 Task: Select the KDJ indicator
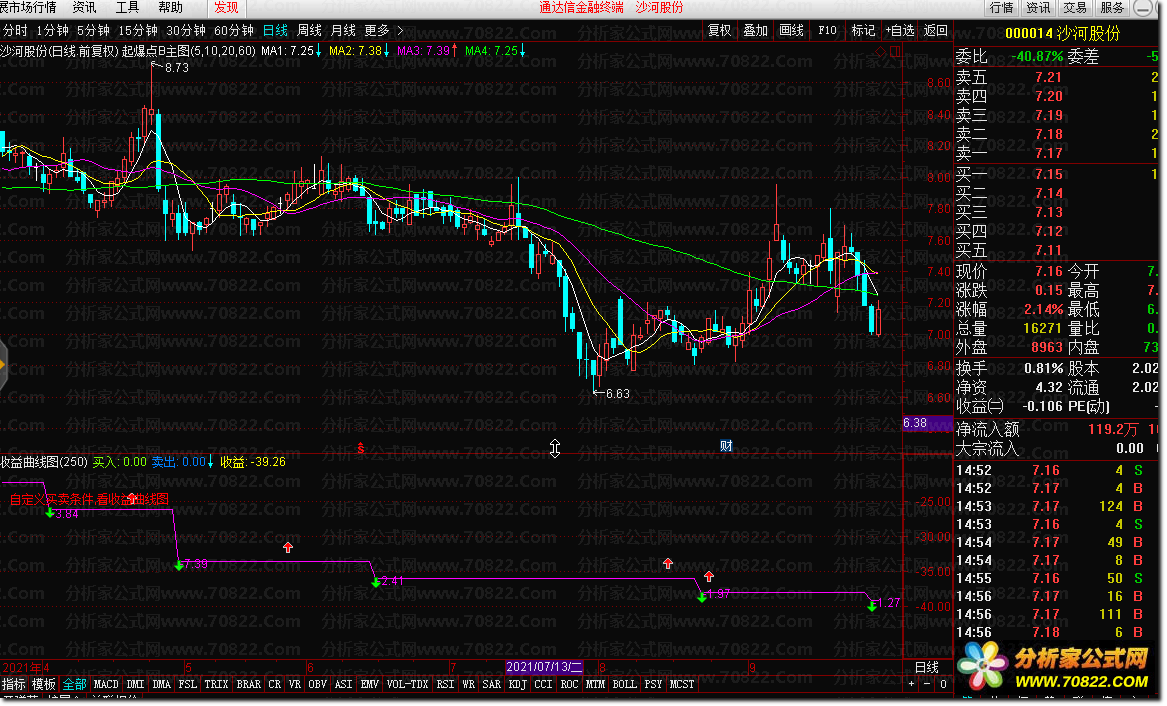coord(517,684)
